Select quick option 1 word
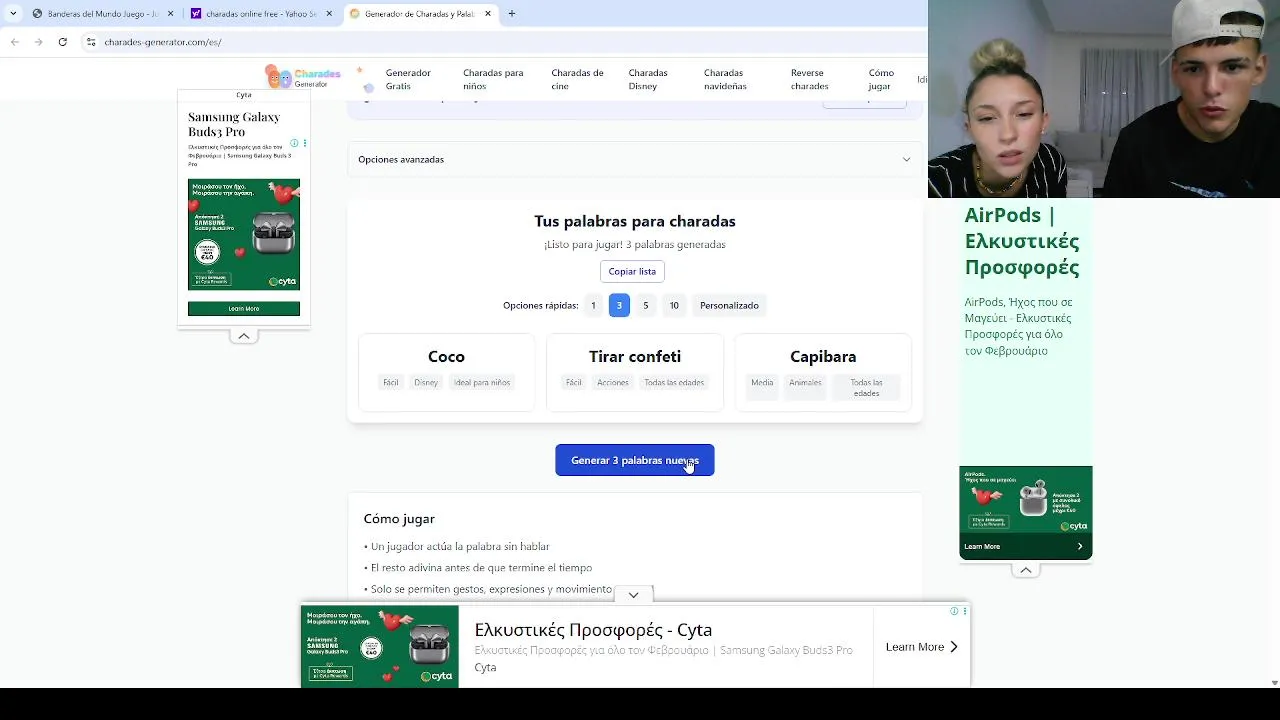 pos(593,305)
